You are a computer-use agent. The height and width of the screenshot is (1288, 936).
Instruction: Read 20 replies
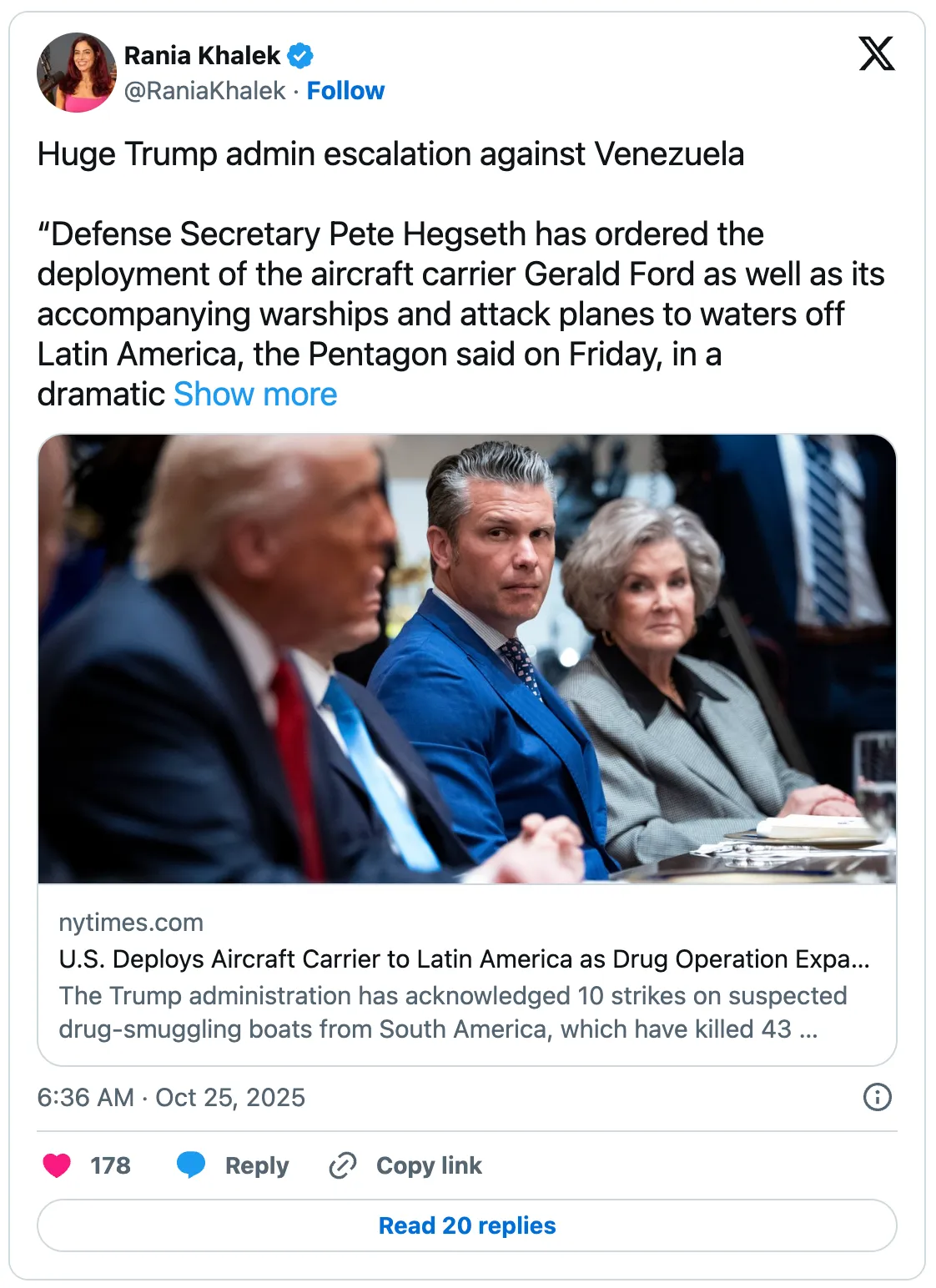(467, 1225)
